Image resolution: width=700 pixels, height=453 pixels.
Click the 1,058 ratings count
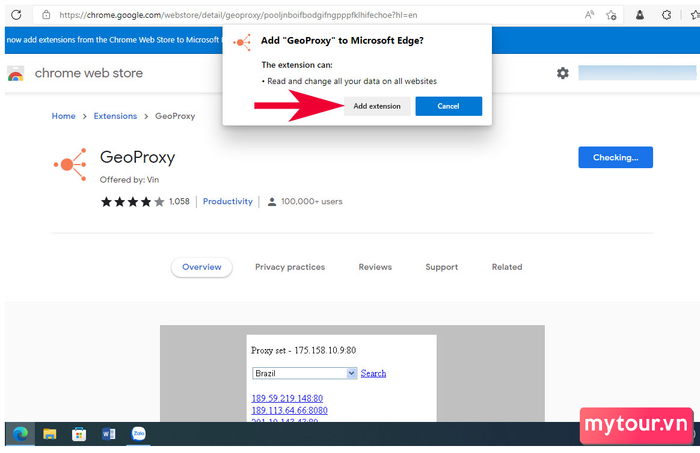[179, 201]
